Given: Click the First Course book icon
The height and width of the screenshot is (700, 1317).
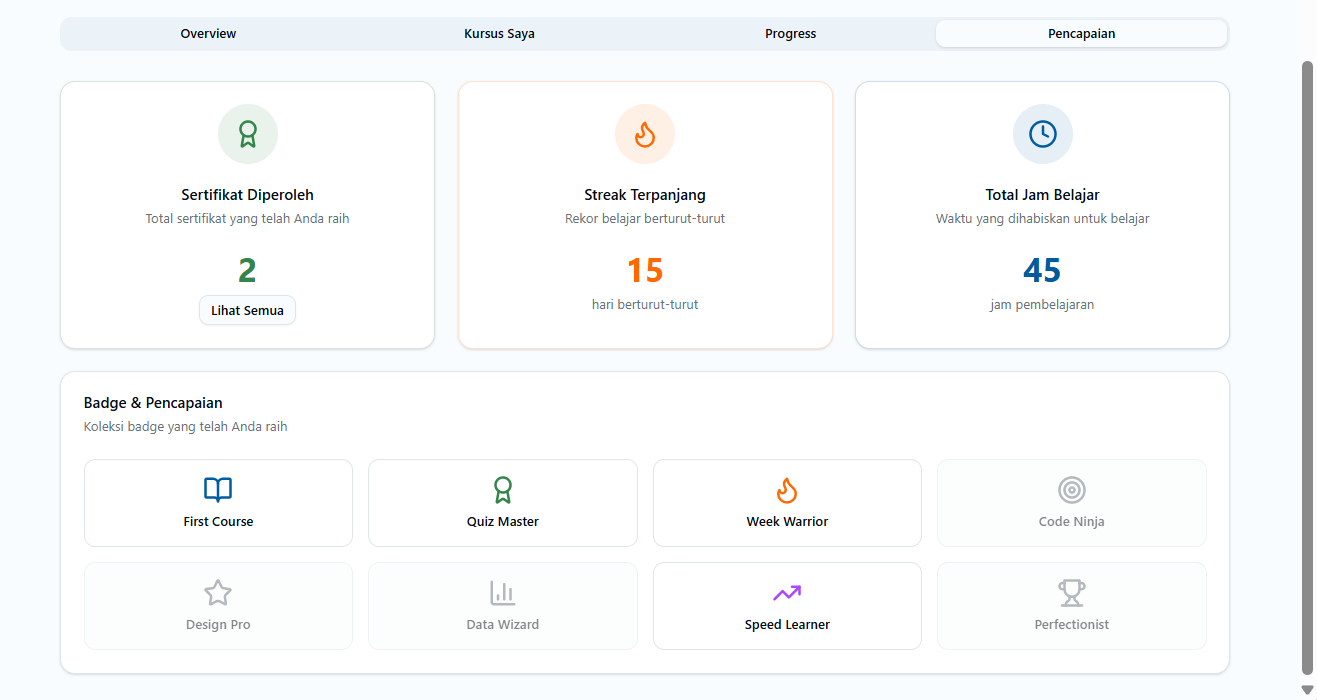Looking at the screenshot, I should (x=218, y=490).
